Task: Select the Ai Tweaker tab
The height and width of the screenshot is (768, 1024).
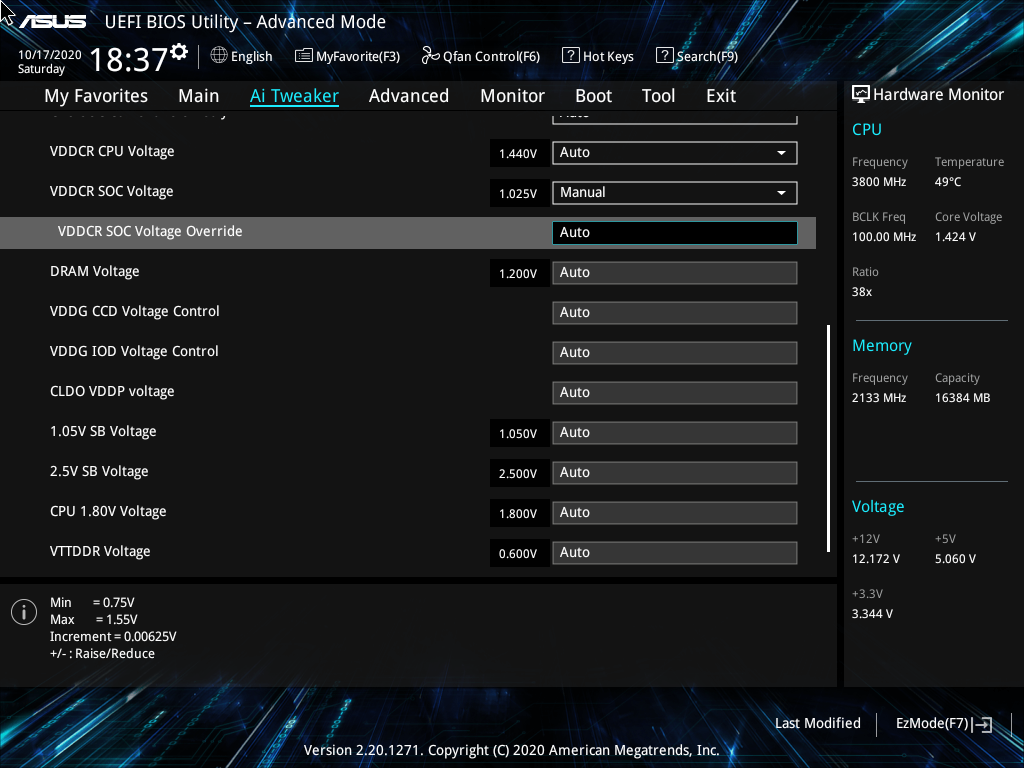Action: coord(294,96)
